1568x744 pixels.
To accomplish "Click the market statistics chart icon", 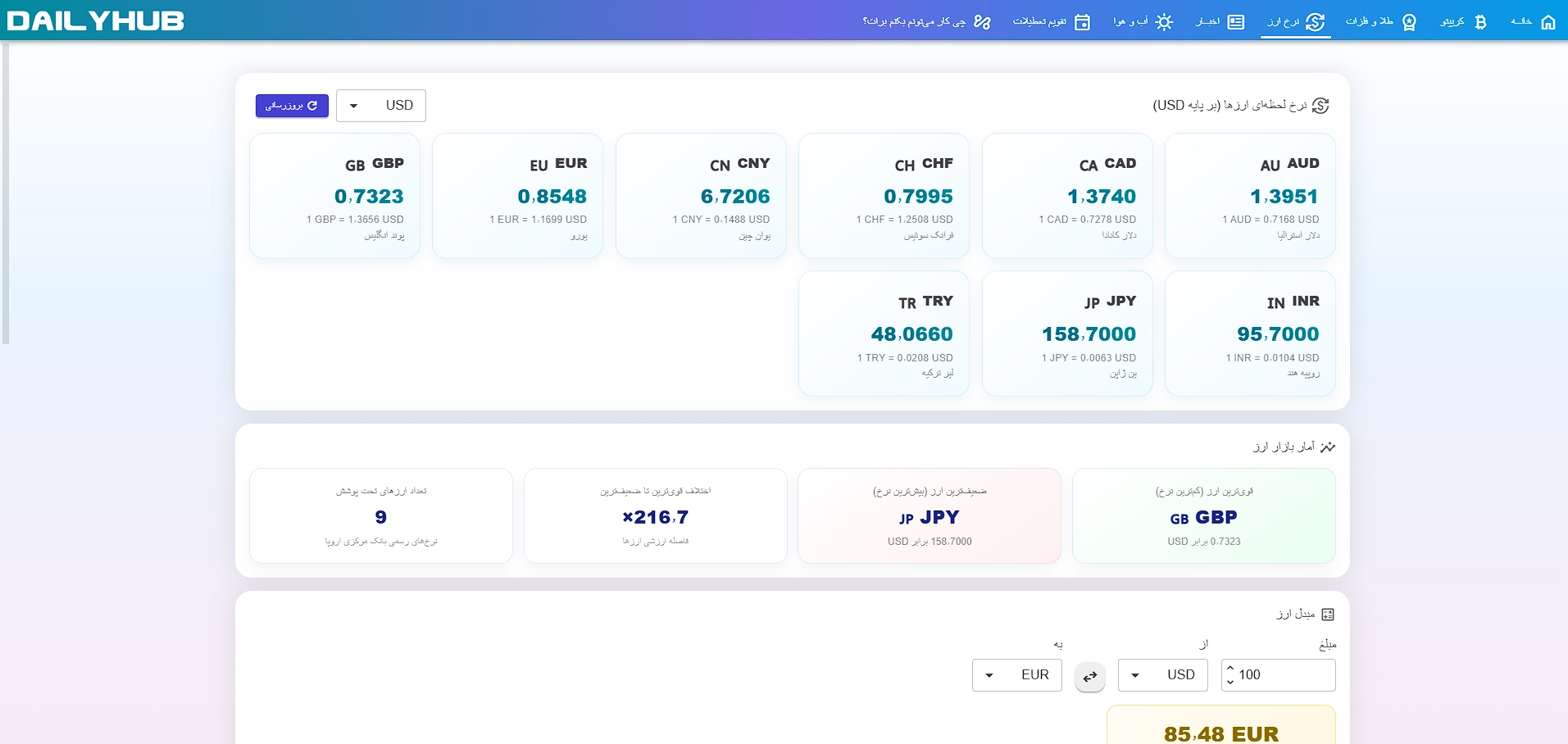I will pyautogui.click(x=1328, y=447).
